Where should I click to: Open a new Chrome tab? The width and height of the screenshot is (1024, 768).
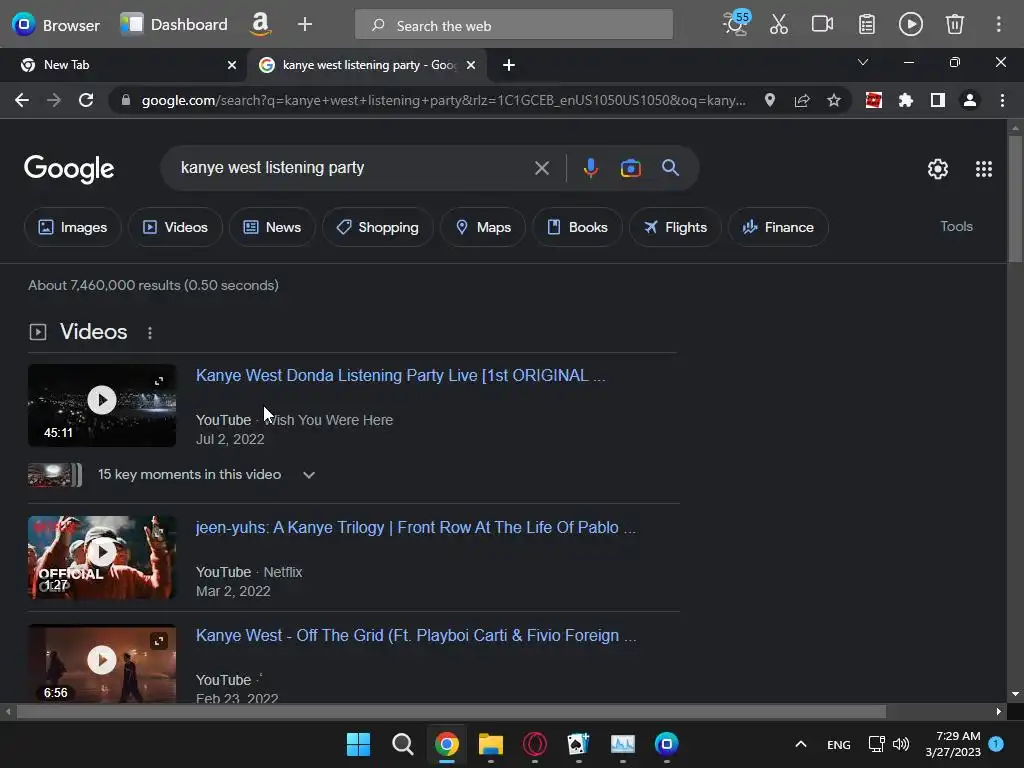pyautogui.click(x=509, y=65)
